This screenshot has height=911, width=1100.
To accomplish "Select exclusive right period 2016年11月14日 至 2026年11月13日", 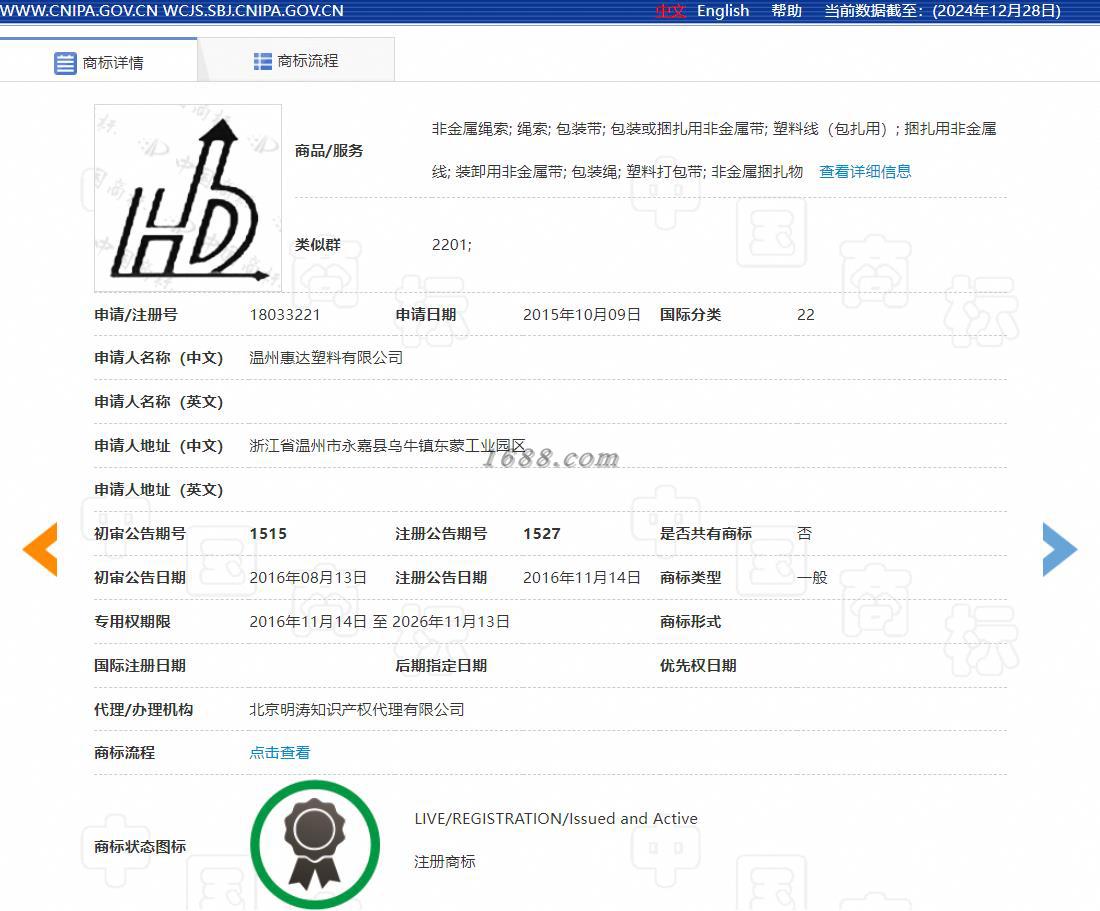I will coord(380,622).
